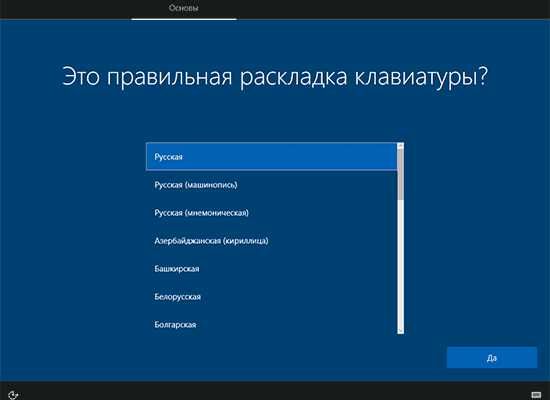This screenshot has width=550, height=400.
Task: Click the scrollbar up arrow in the list
Action: tap(401, 145)
